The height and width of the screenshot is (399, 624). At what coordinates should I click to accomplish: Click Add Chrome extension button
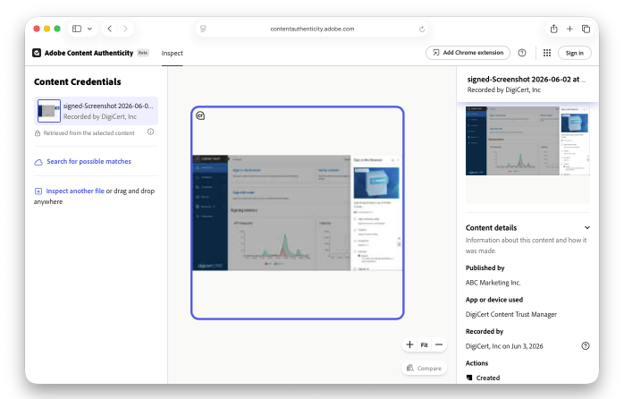[x=468, y=53]
